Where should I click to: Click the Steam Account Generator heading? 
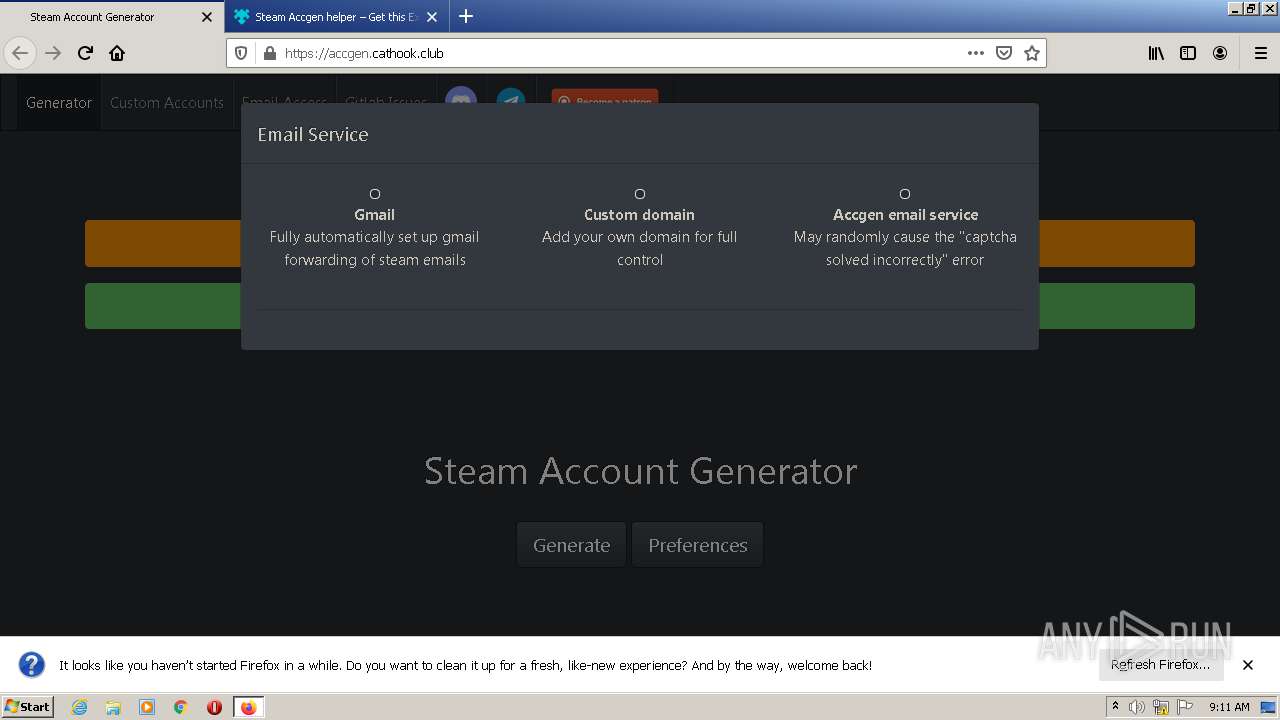click(640, 471)
